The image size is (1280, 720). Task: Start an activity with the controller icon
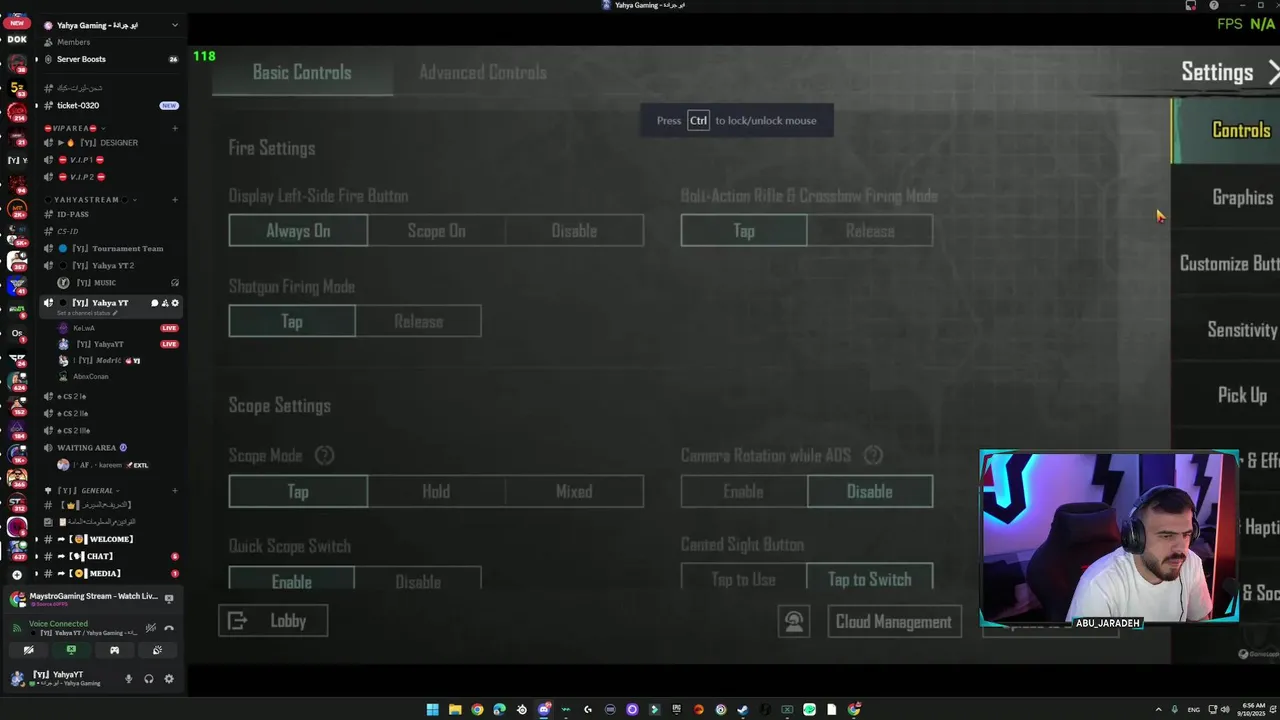click(x=114, y=650)
